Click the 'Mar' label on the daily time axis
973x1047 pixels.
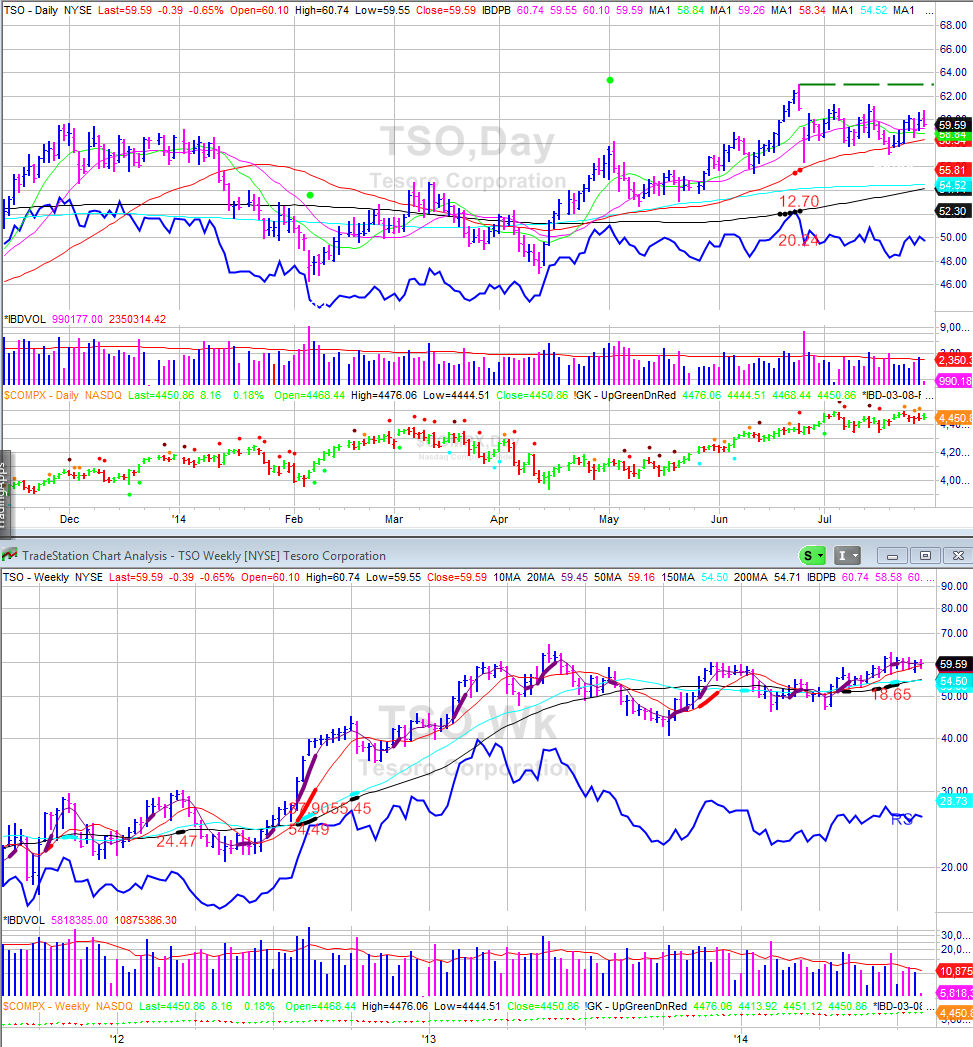coord(394,519)
